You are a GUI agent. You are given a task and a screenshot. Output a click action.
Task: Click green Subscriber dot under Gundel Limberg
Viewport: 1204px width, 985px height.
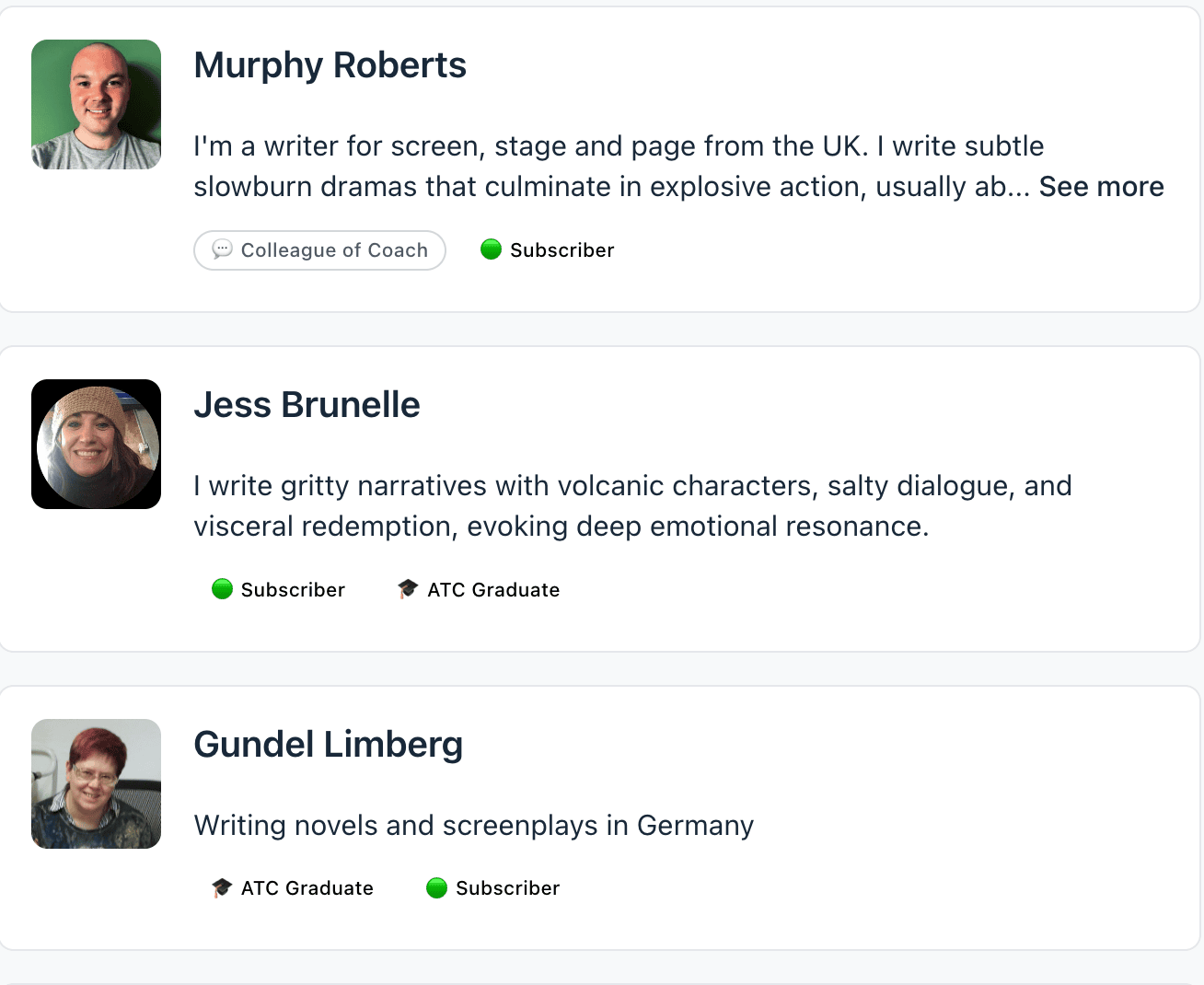click(x=437, y=887)
